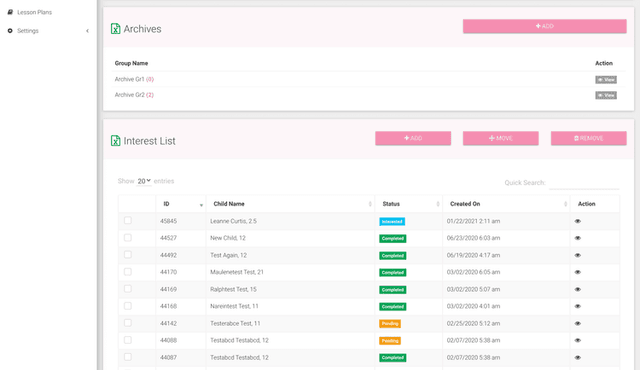This screenshot has width=640, height=370.
Task: Click Add in Interest List
Action: (x=413, y=138)
